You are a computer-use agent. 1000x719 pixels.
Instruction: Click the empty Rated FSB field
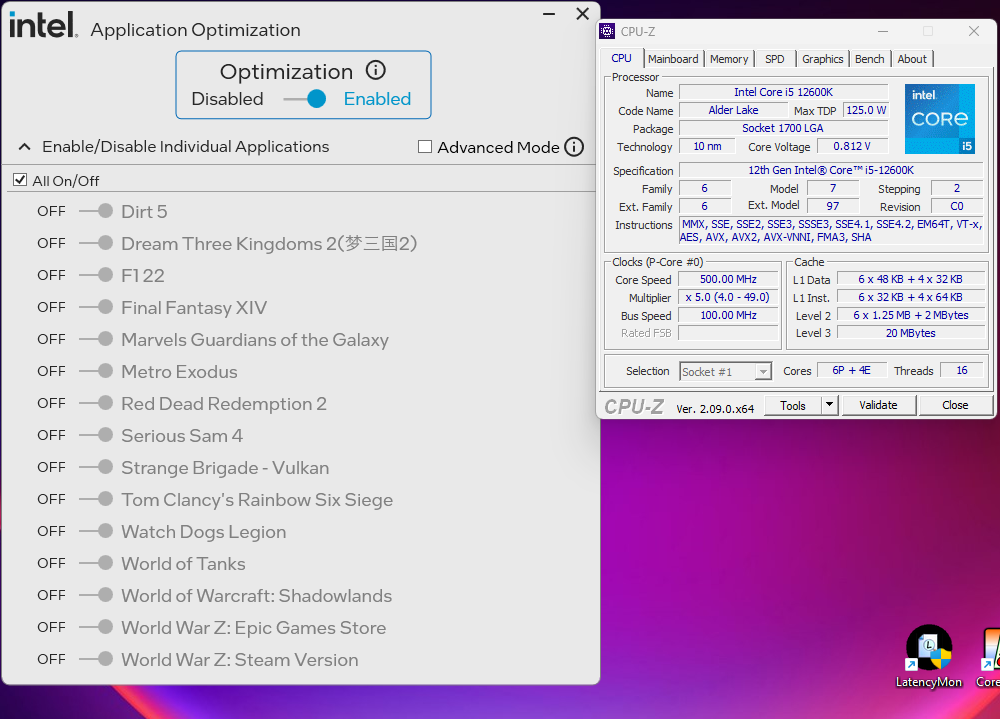pyautogui.click(x=728, y=332)
